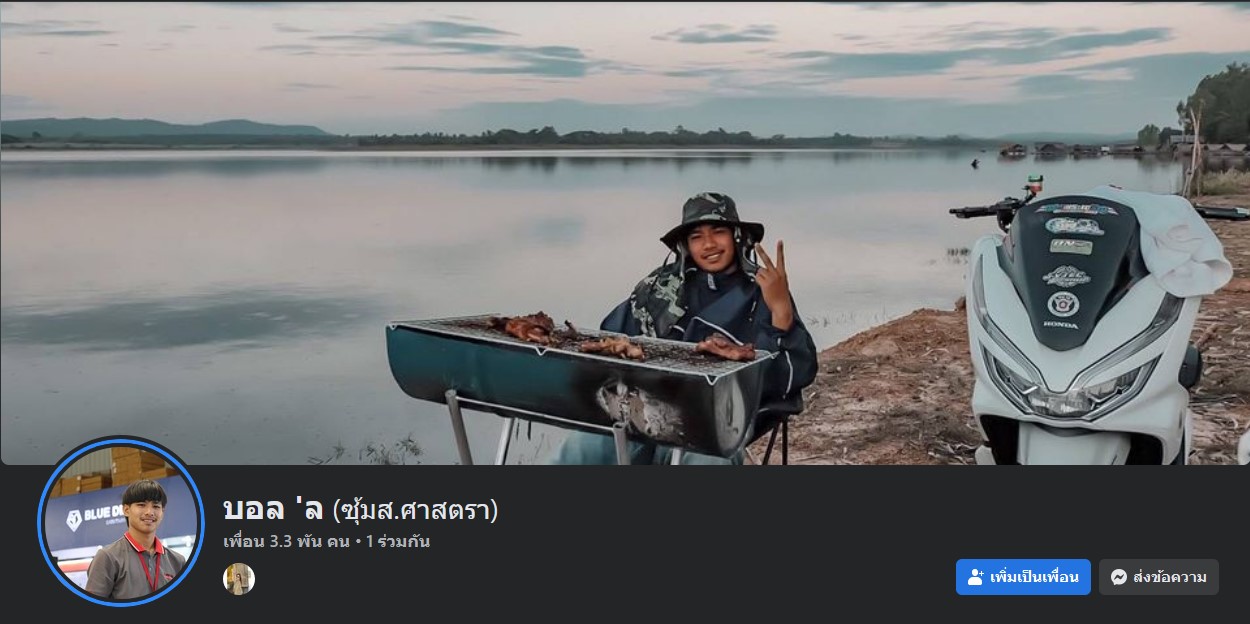1250x624 pixels.
Task: Open the friends list via เพื่อน 3.3 พัน คน
Action: point(286,542)
